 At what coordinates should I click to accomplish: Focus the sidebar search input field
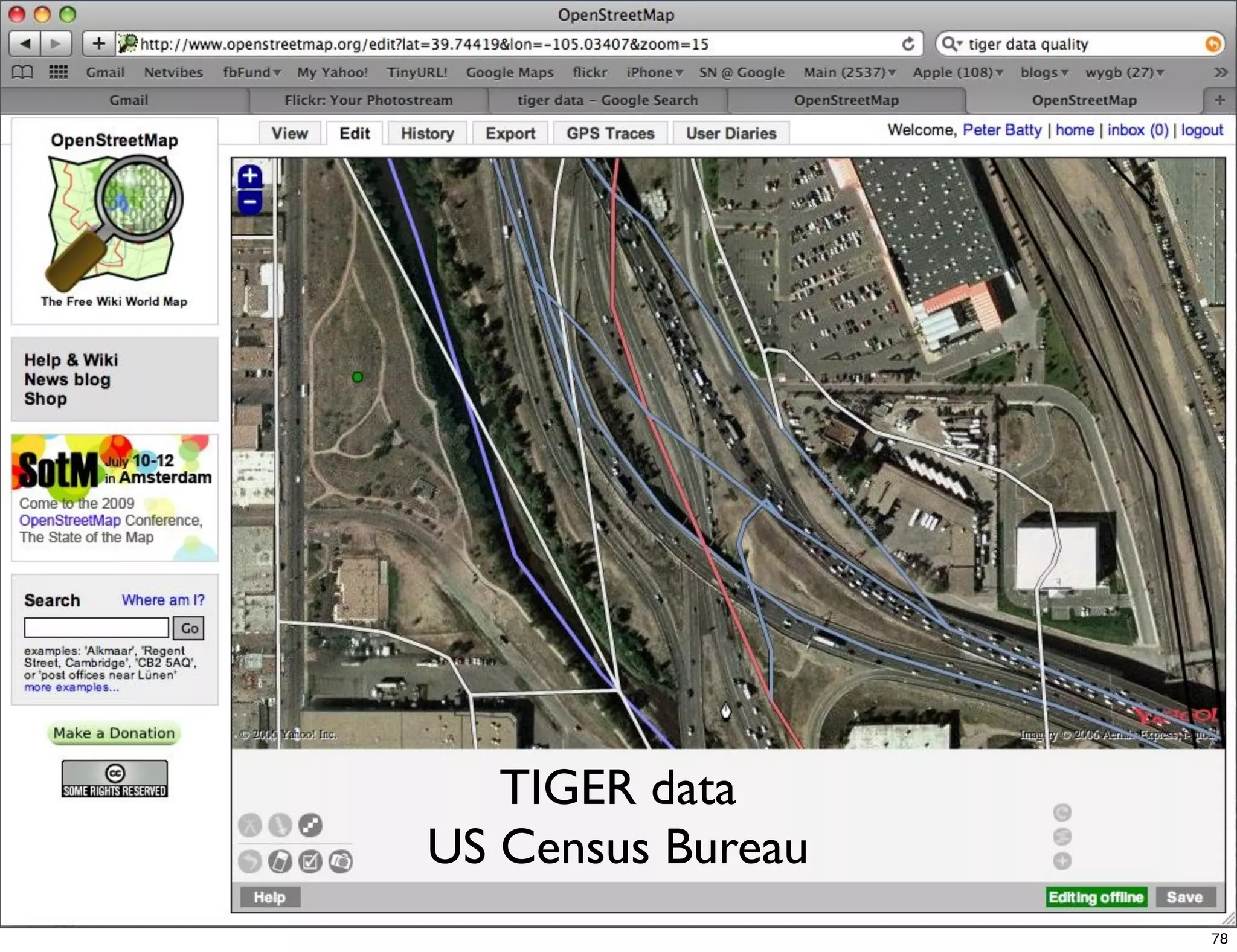point(97,628)
